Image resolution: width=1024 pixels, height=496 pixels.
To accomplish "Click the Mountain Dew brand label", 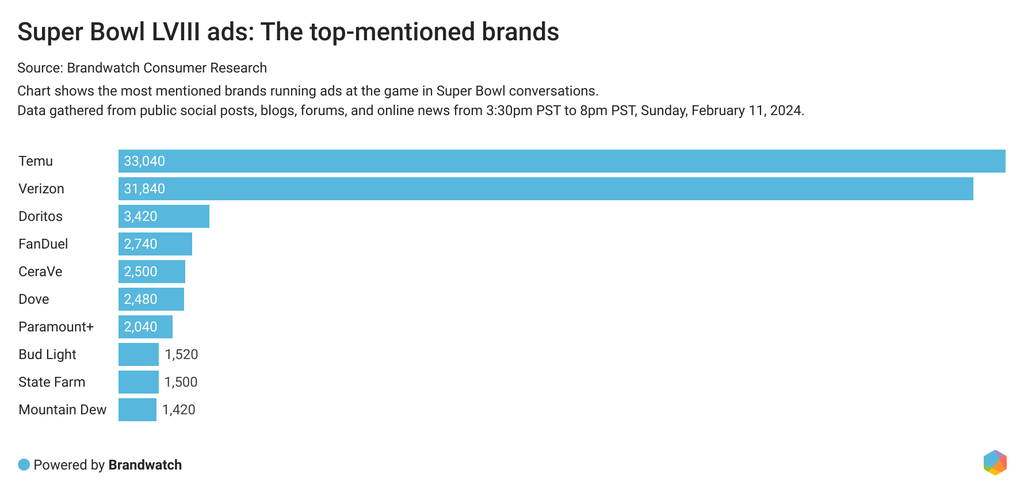I will (x=62, y=409).
